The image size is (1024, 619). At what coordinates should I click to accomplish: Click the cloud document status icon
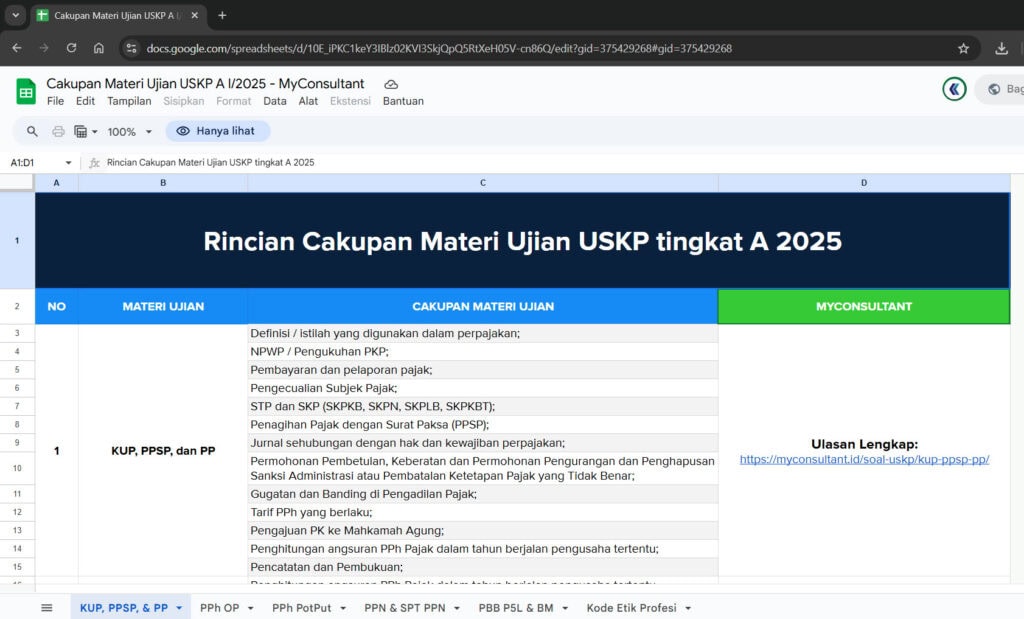(391, 84)
